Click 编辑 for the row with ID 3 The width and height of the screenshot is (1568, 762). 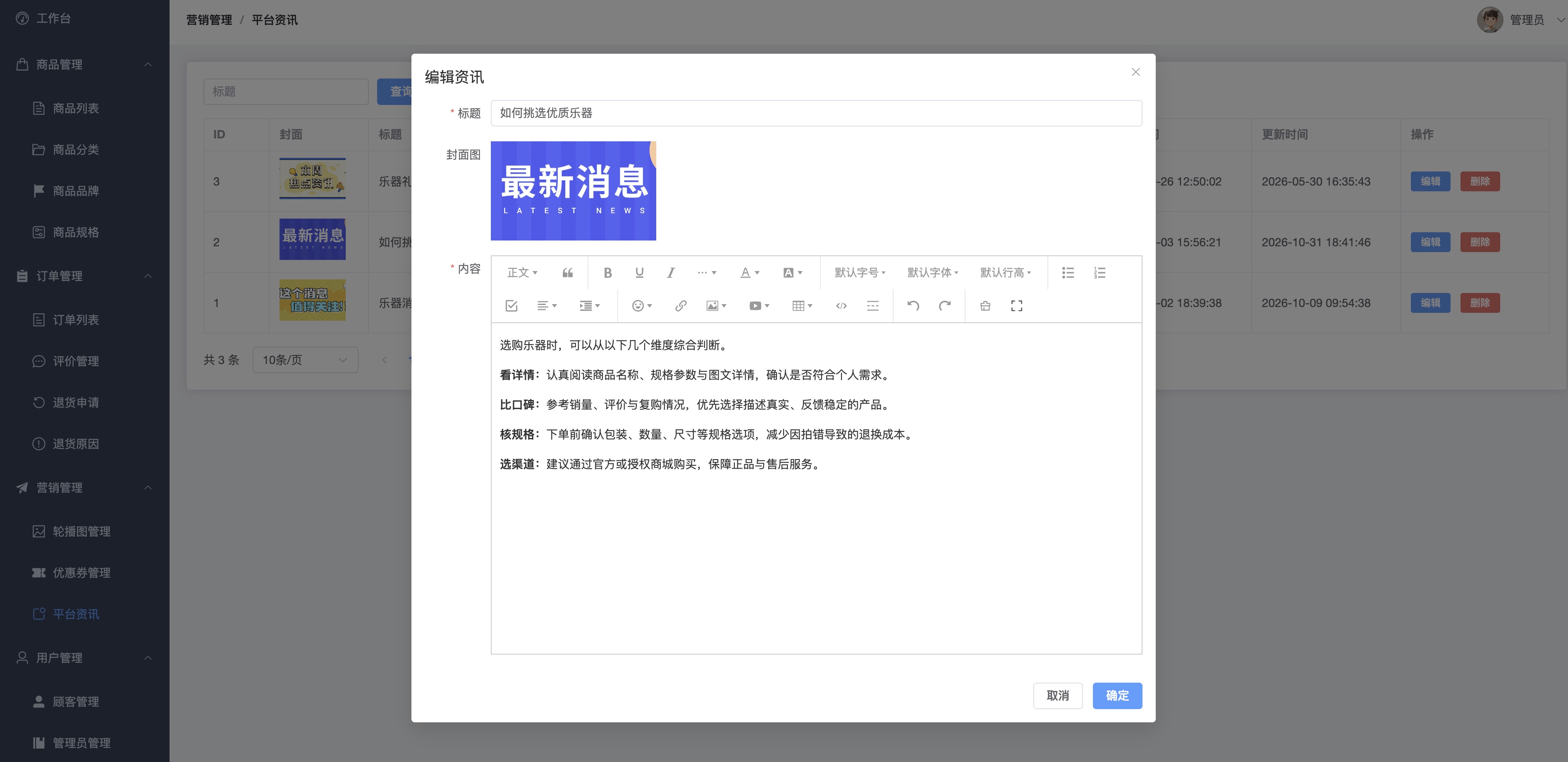tap(1430, 181)
